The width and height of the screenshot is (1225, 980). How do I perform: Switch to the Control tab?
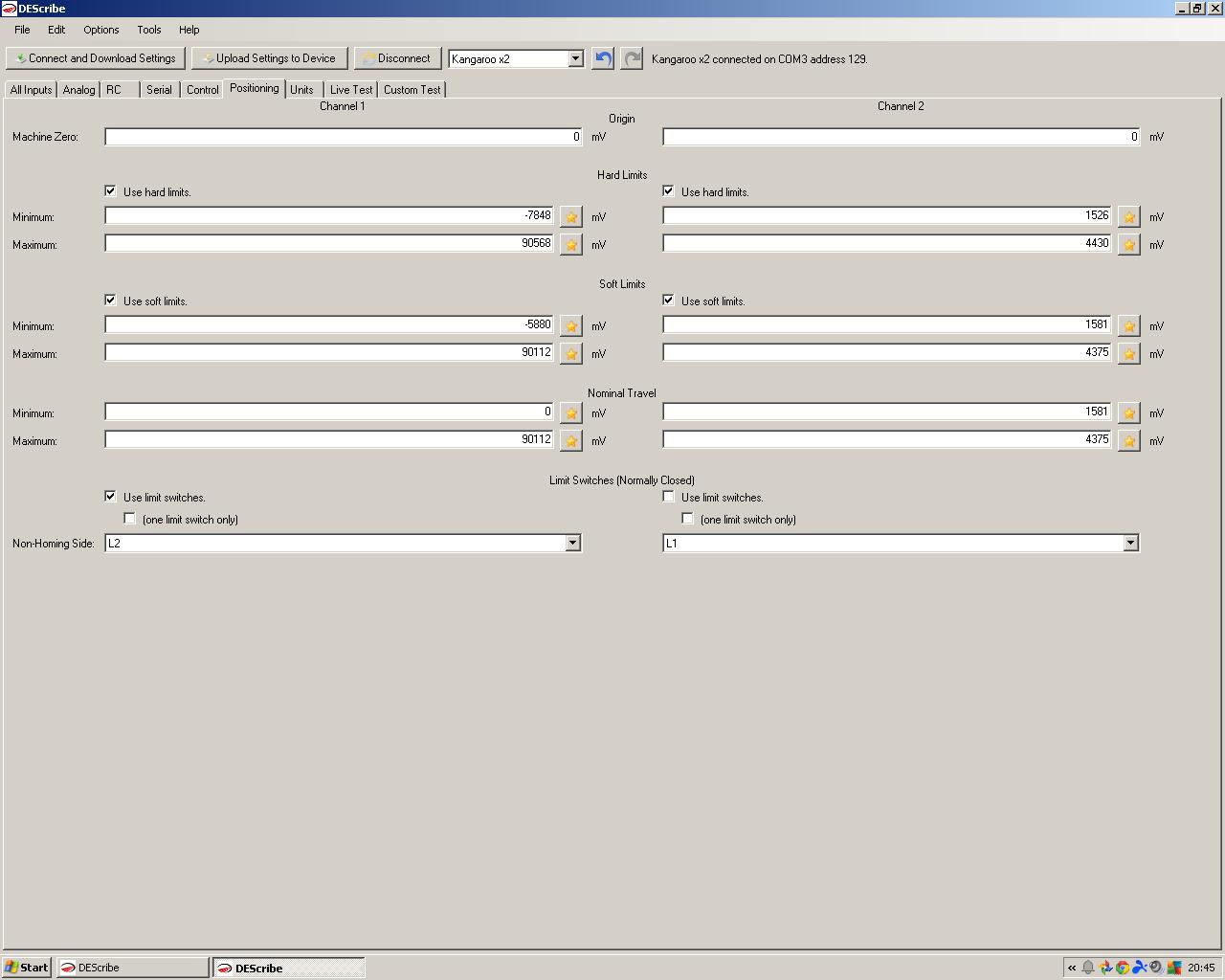point(202,90)
